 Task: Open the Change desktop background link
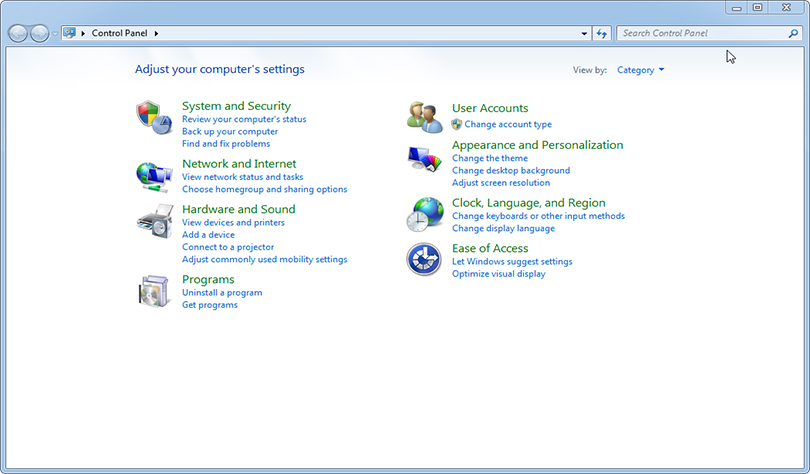tap(511, 171)
